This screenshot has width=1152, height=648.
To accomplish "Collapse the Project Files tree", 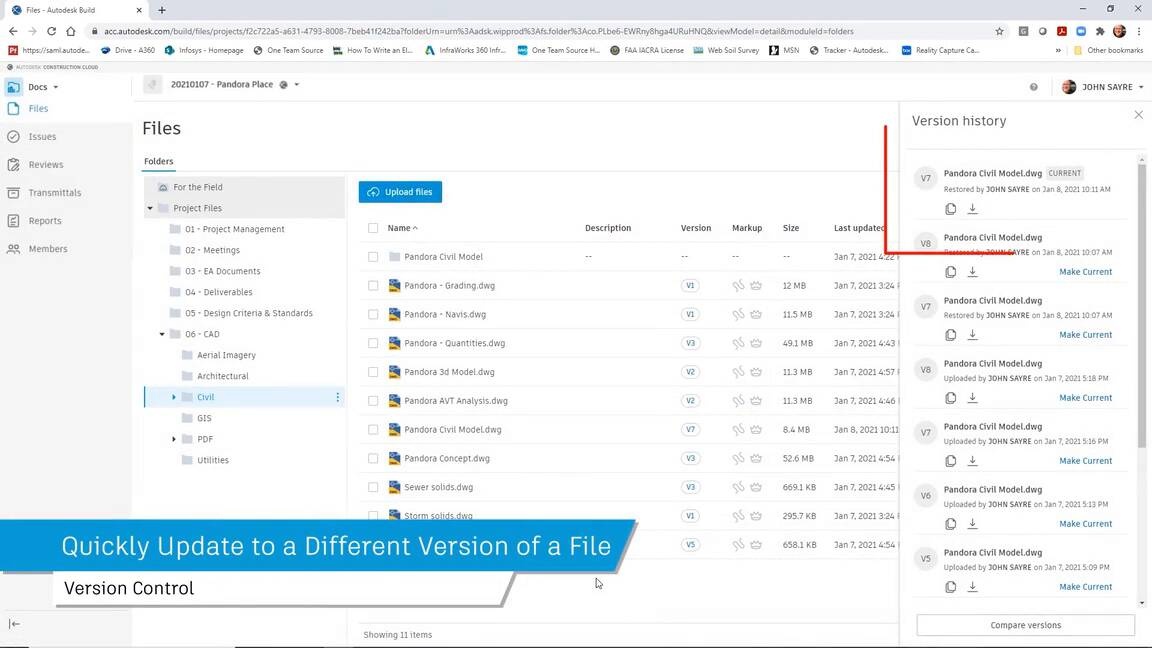I will click(151, 209).
